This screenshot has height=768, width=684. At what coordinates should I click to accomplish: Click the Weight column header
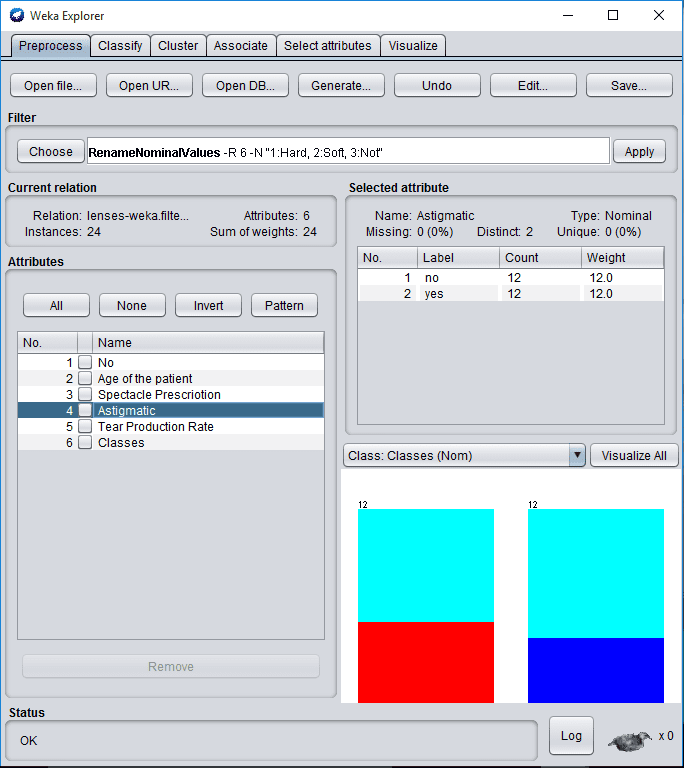(x=622, y=258)
